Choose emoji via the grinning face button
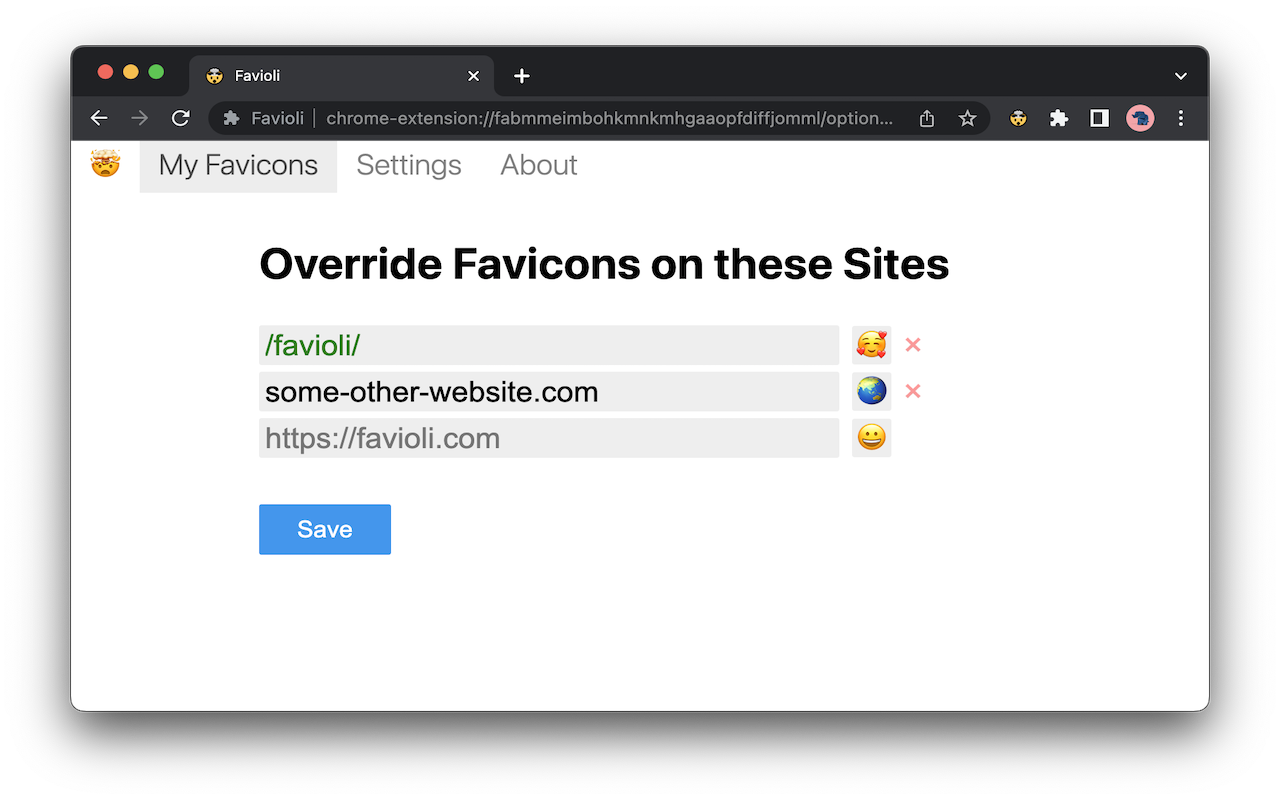Viewport: 1280px width, 800px height. coord(871,438)
